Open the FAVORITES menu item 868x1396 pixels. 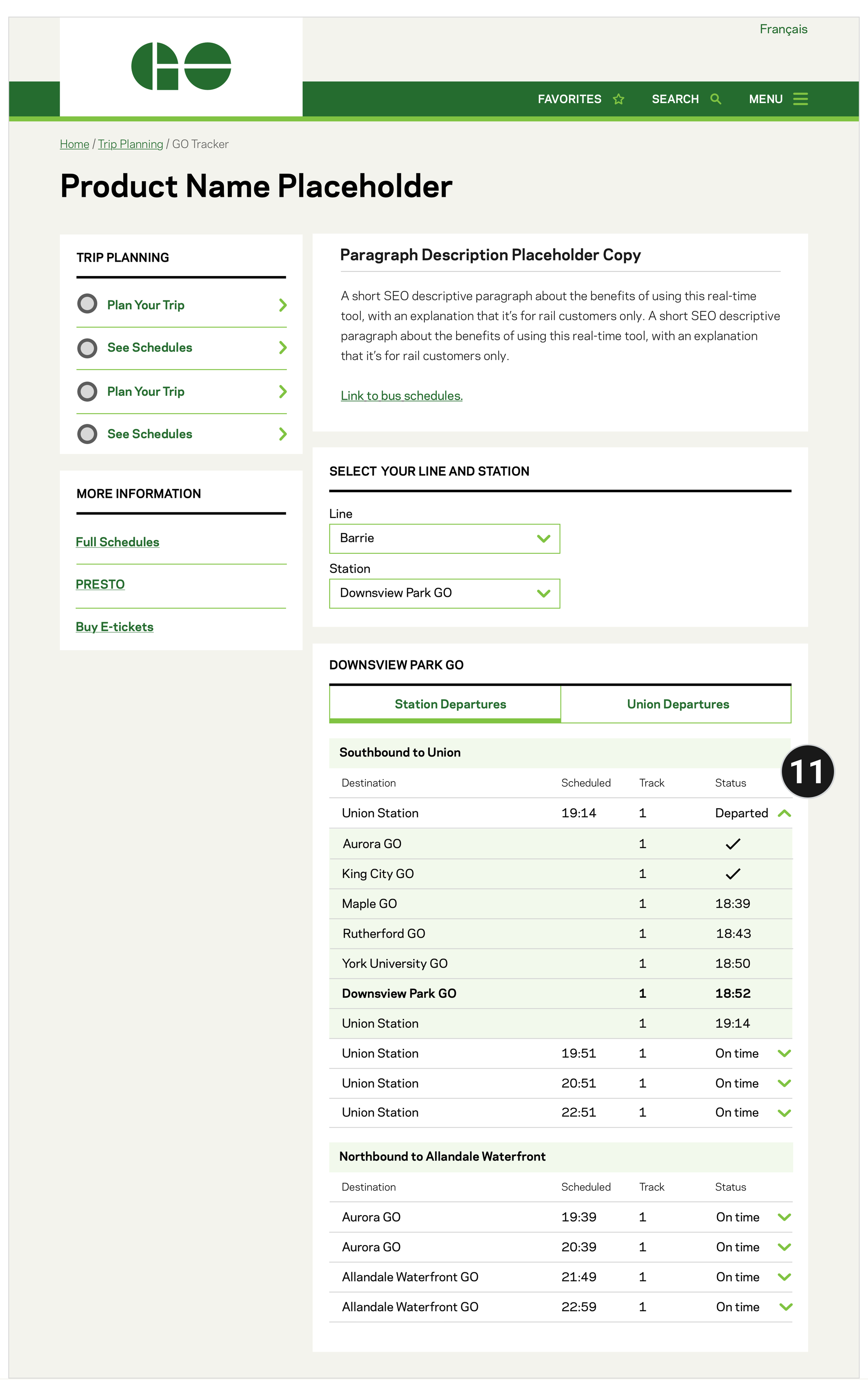click(581, 99)
